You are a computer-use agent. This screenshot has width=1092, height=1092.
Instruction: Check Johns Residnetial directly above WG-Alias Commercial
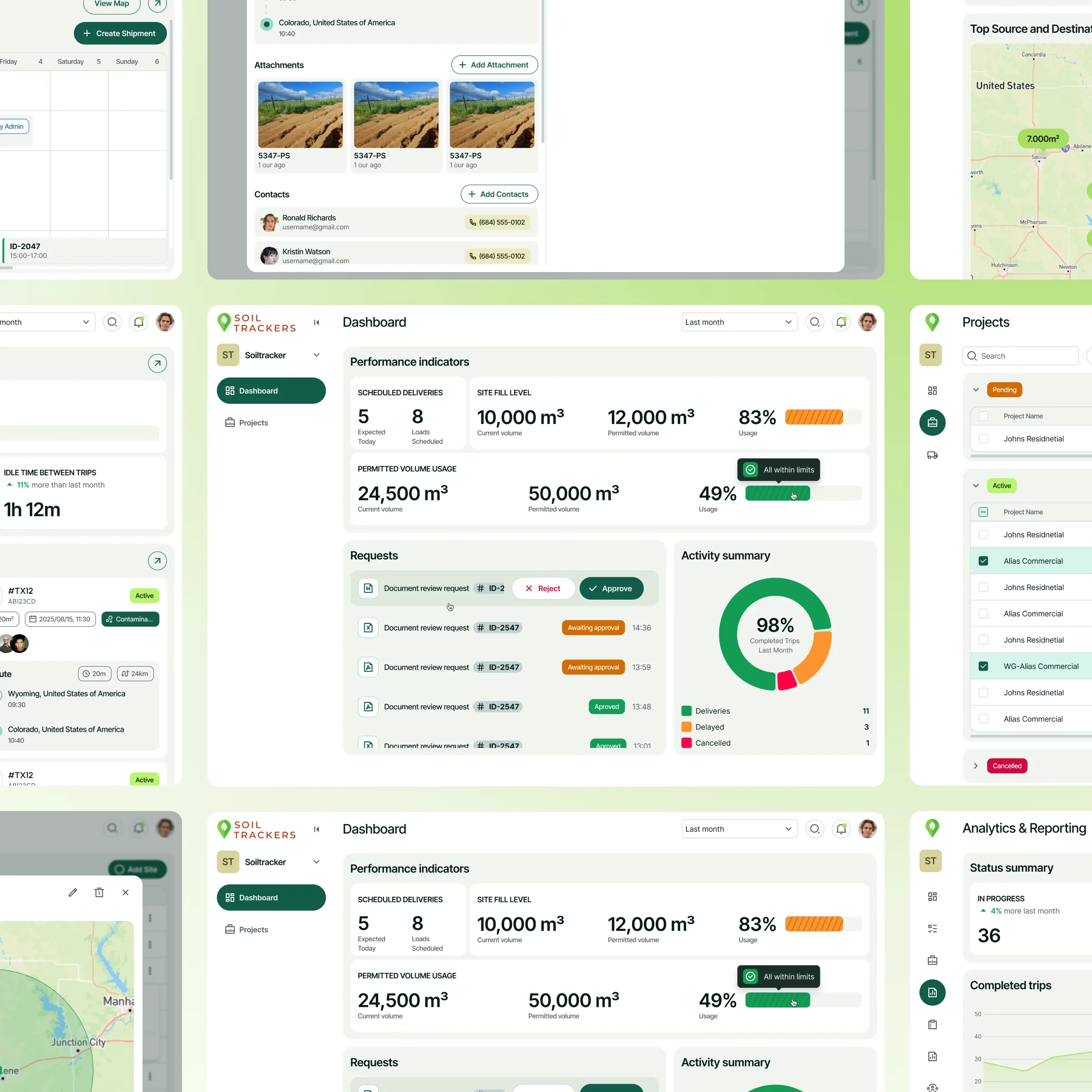coord(983,640)
